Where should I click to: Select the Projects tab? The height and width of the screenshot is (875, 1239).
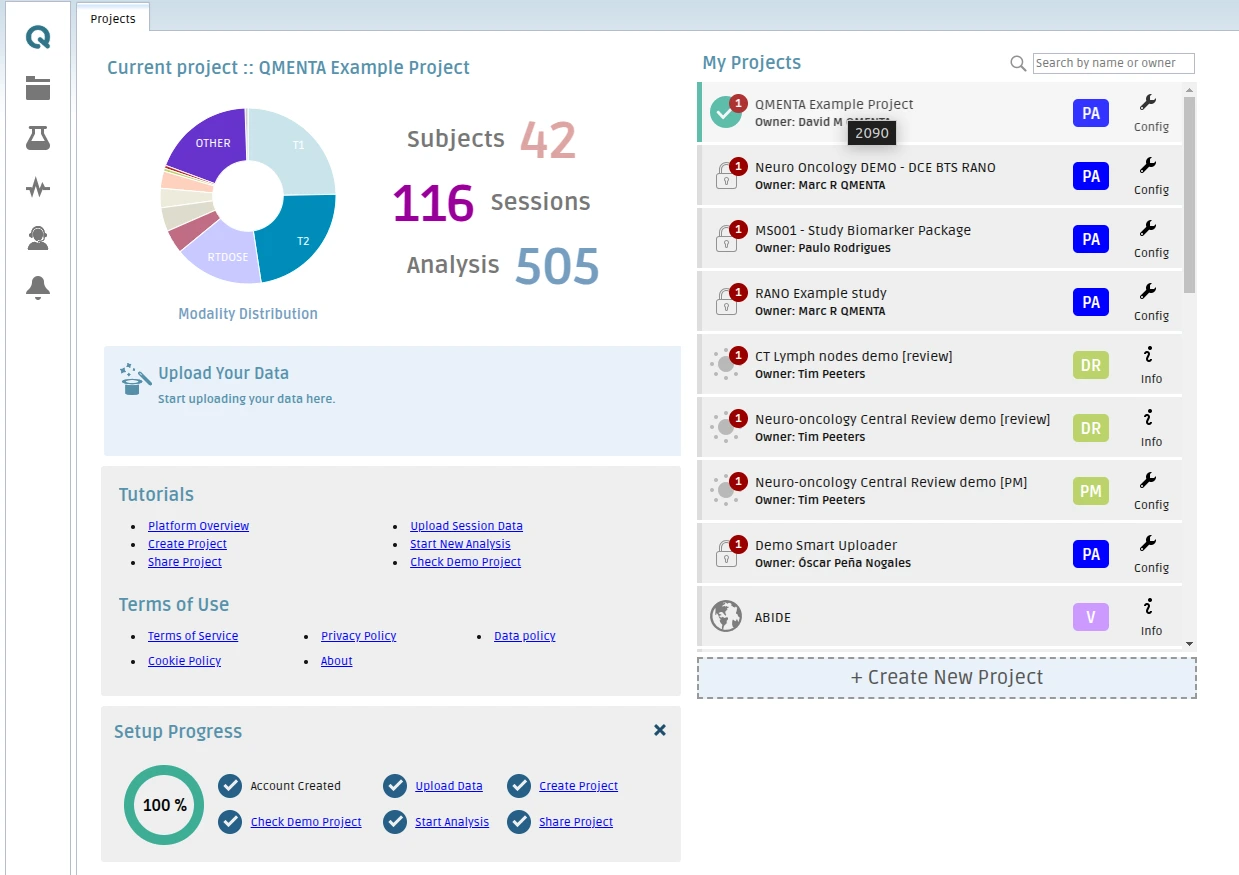[x=113, y=18]
